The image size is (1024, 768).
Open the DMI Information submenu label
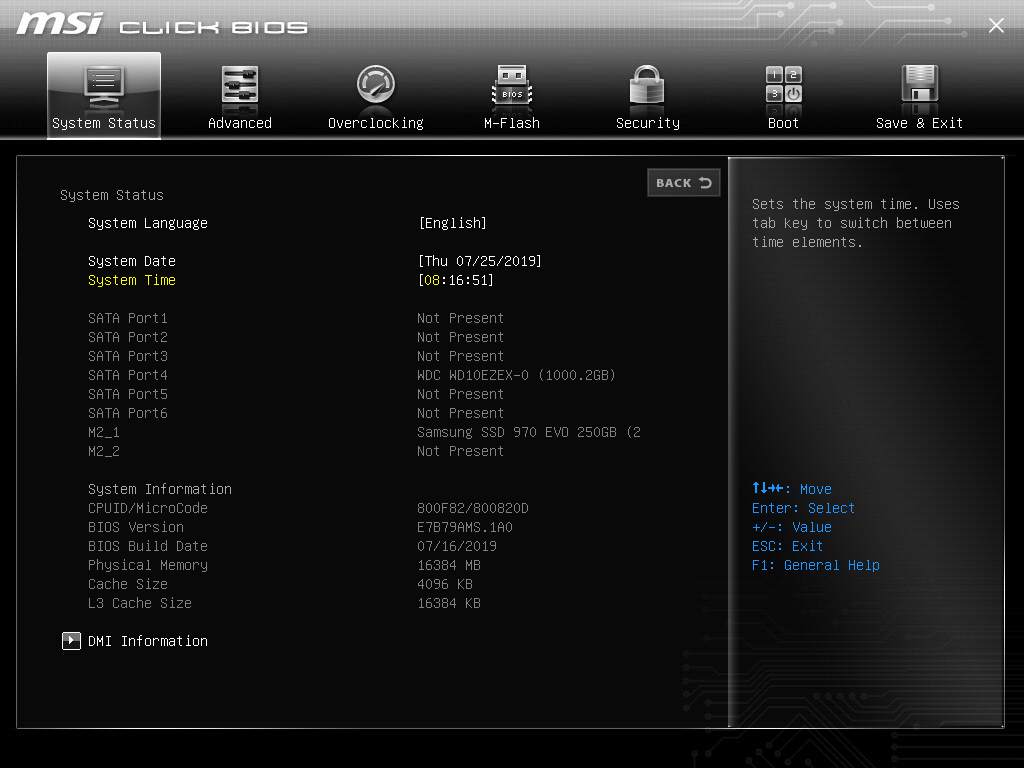[x=148, y=641]
